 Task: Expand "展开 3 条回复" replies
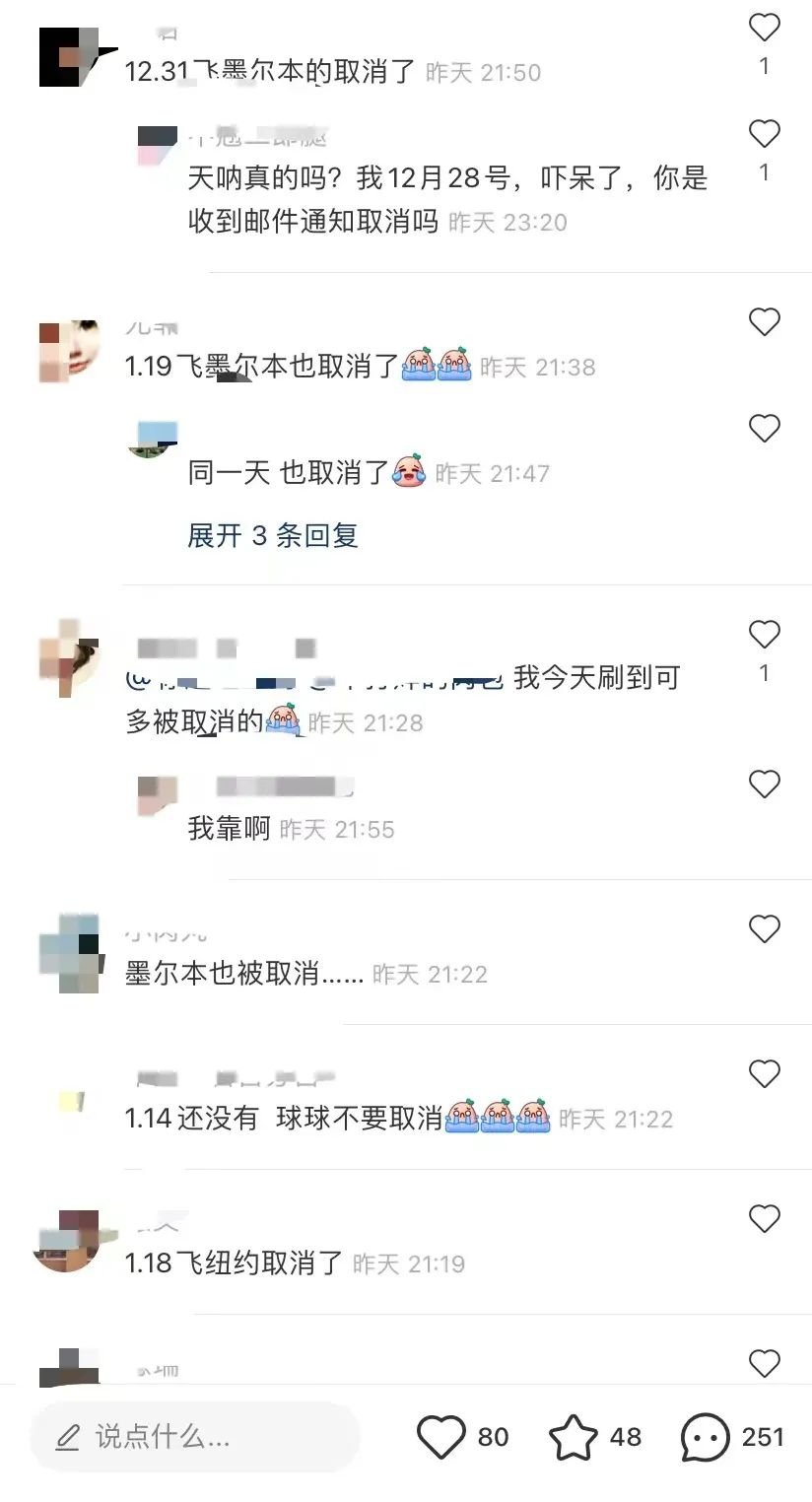tap(273, 536)
